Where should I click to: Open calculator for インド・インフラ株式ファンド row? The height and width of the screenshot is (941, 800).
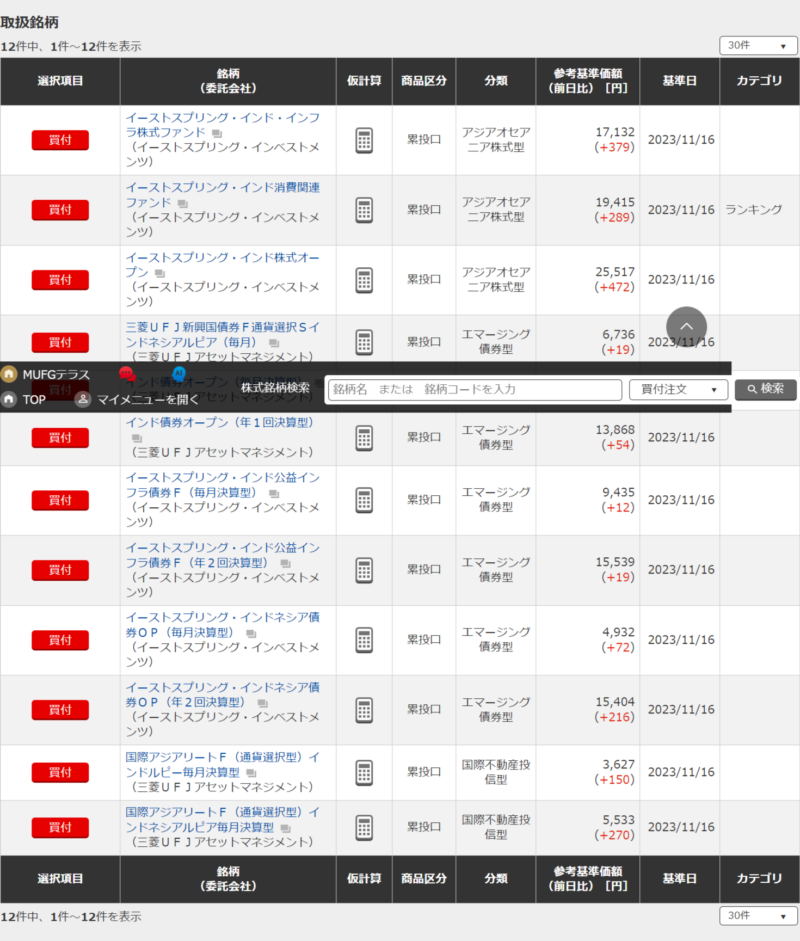[364, 140]
